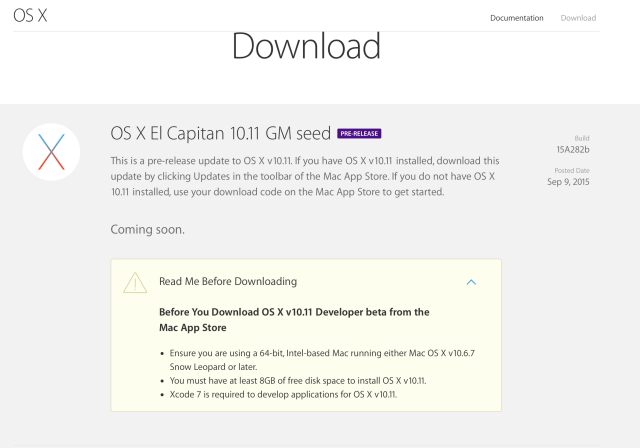Click the 64-bit Intel-based Mac bullet
Screen dimensions: 640x448
click(x=322, y=360)
